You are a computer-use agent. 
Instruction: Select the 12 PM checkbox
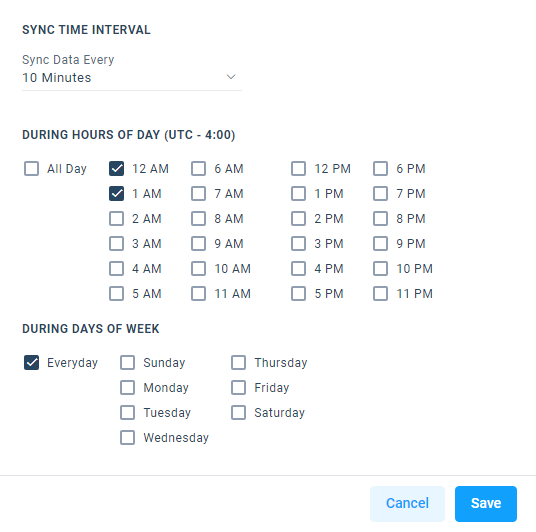pyautogui.click(x=298, y=169)
